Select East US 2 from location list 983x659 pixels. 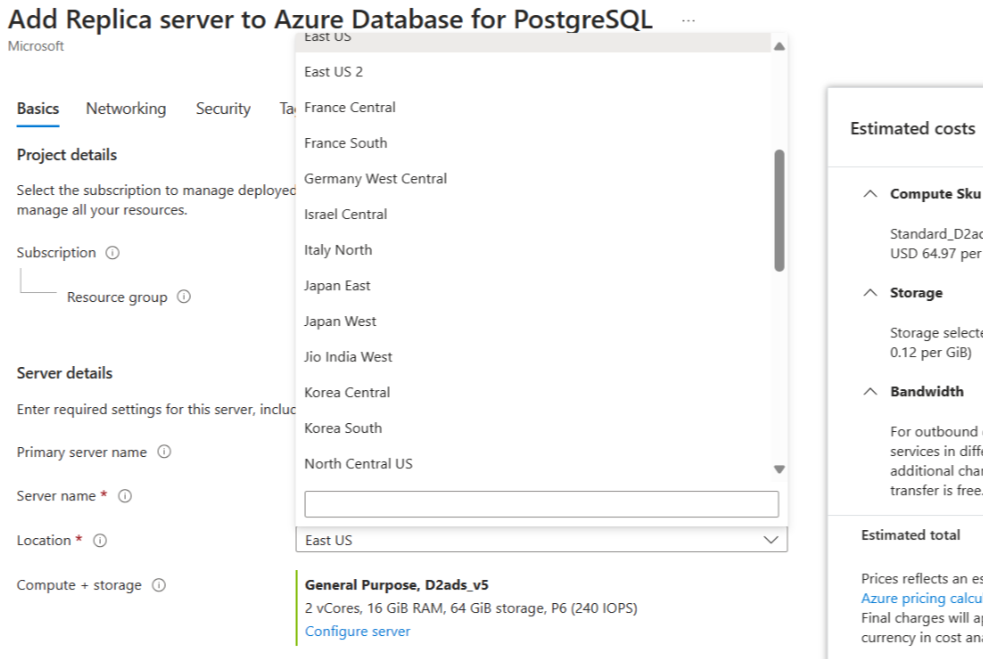pyautogui.click(x=533, y=72)
